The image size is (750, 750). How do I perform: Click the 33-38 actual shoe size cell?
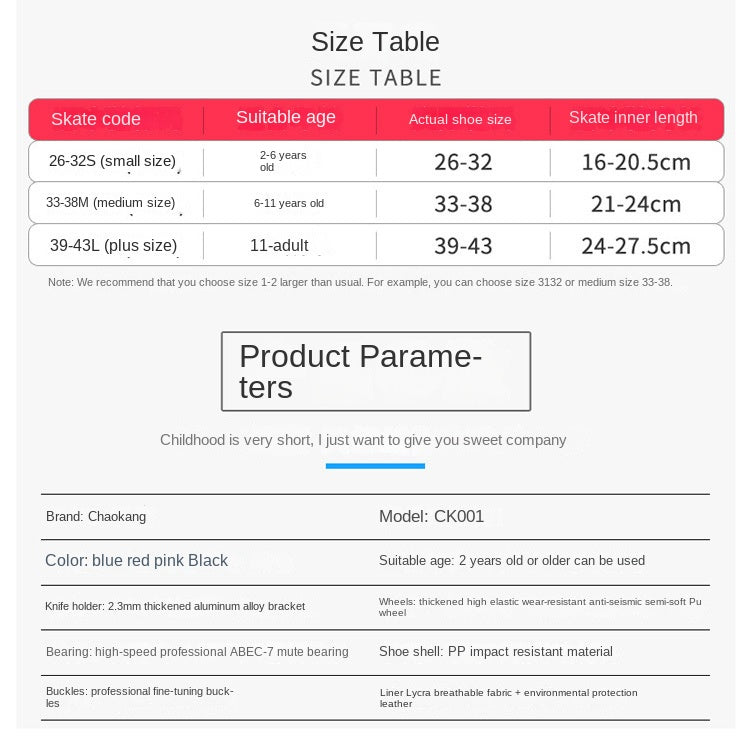pos(463,204)
